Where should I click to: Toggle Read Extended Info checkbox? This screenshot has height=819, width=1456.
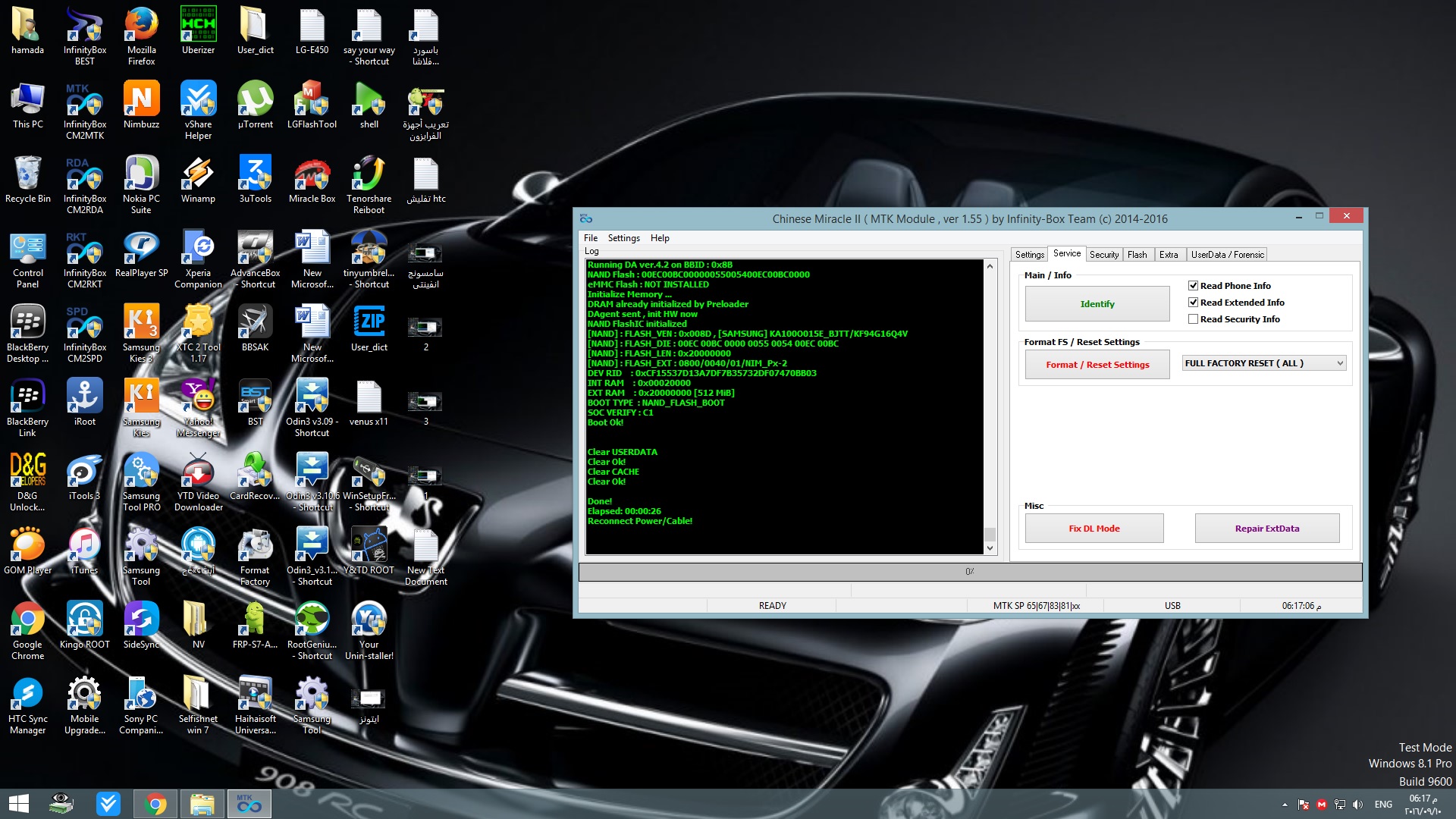coord(1193,303)
